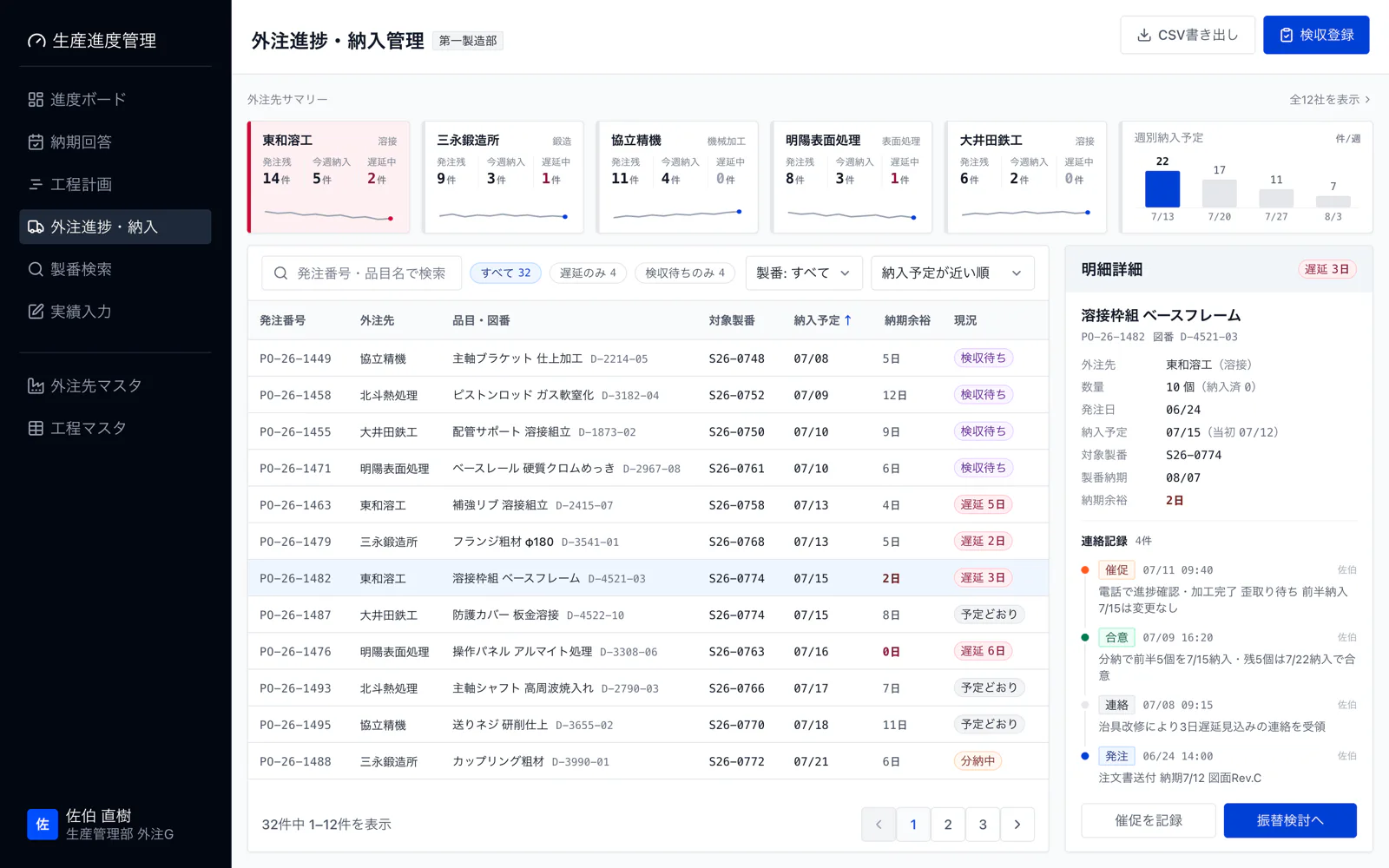Click the 7/27 gray bar in weekly chart
1389x868 pixels.
coord(1276,198)
